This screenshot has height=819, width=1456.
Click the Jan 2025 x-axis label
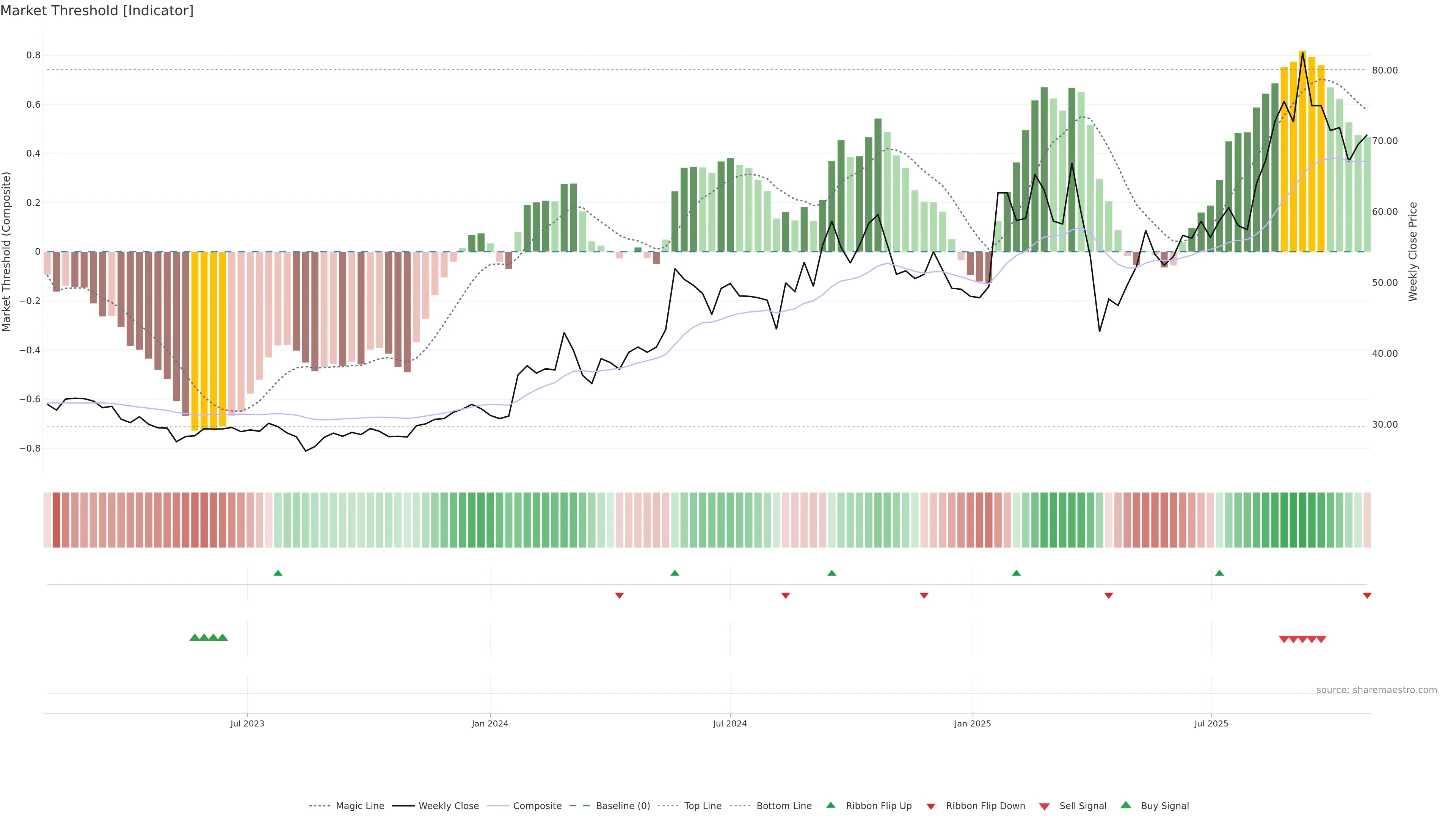tap(972, 723)
